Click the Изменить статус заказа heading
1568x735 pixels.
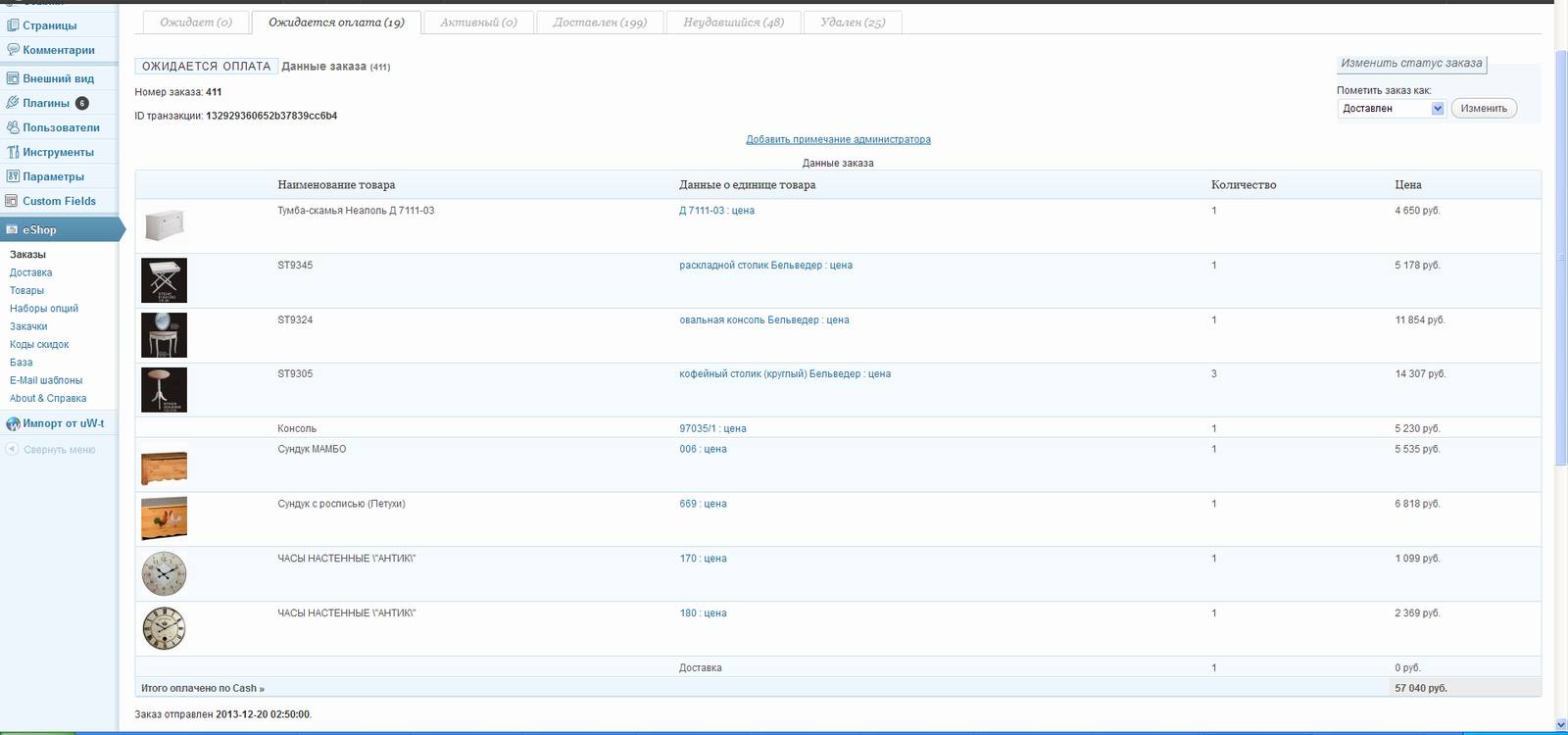tap(1411, 64)
